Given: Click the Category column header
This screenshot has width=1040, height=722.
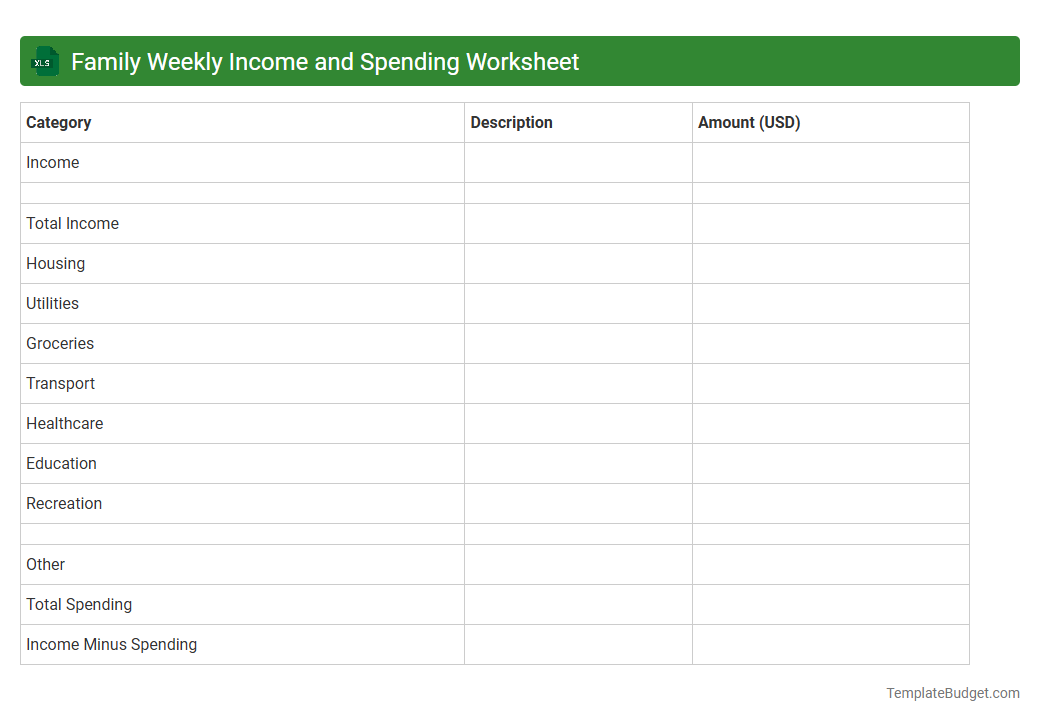Looking at the screenshot, I should [58, 122].
